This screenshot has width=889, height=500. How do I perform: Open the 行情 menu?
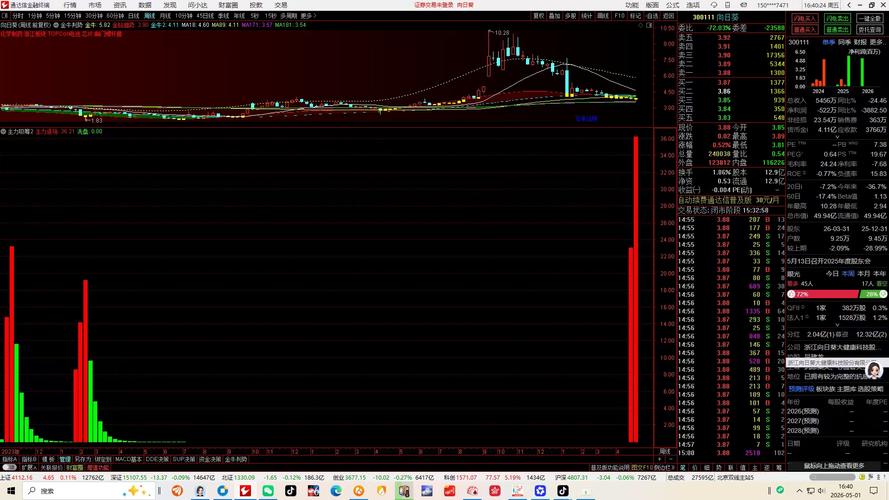tap(70, 5)
